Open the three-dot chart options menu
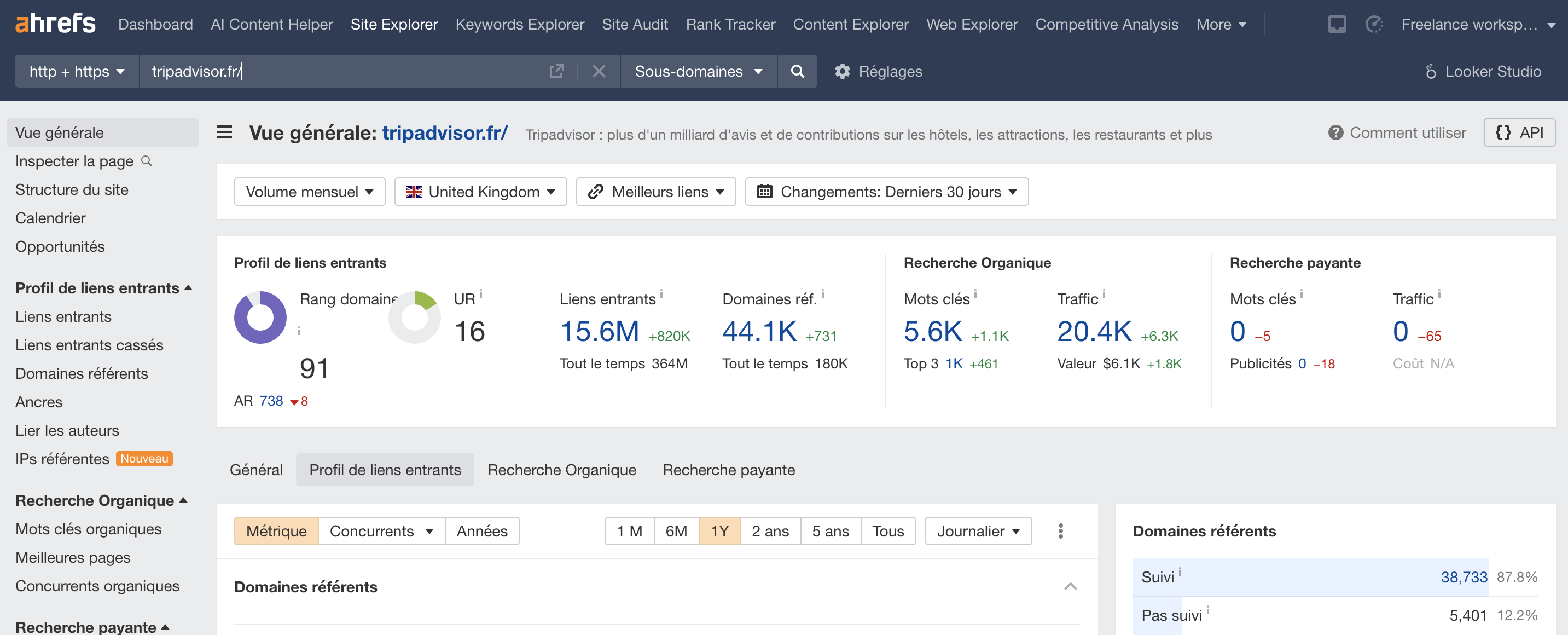 point(1060,531)
